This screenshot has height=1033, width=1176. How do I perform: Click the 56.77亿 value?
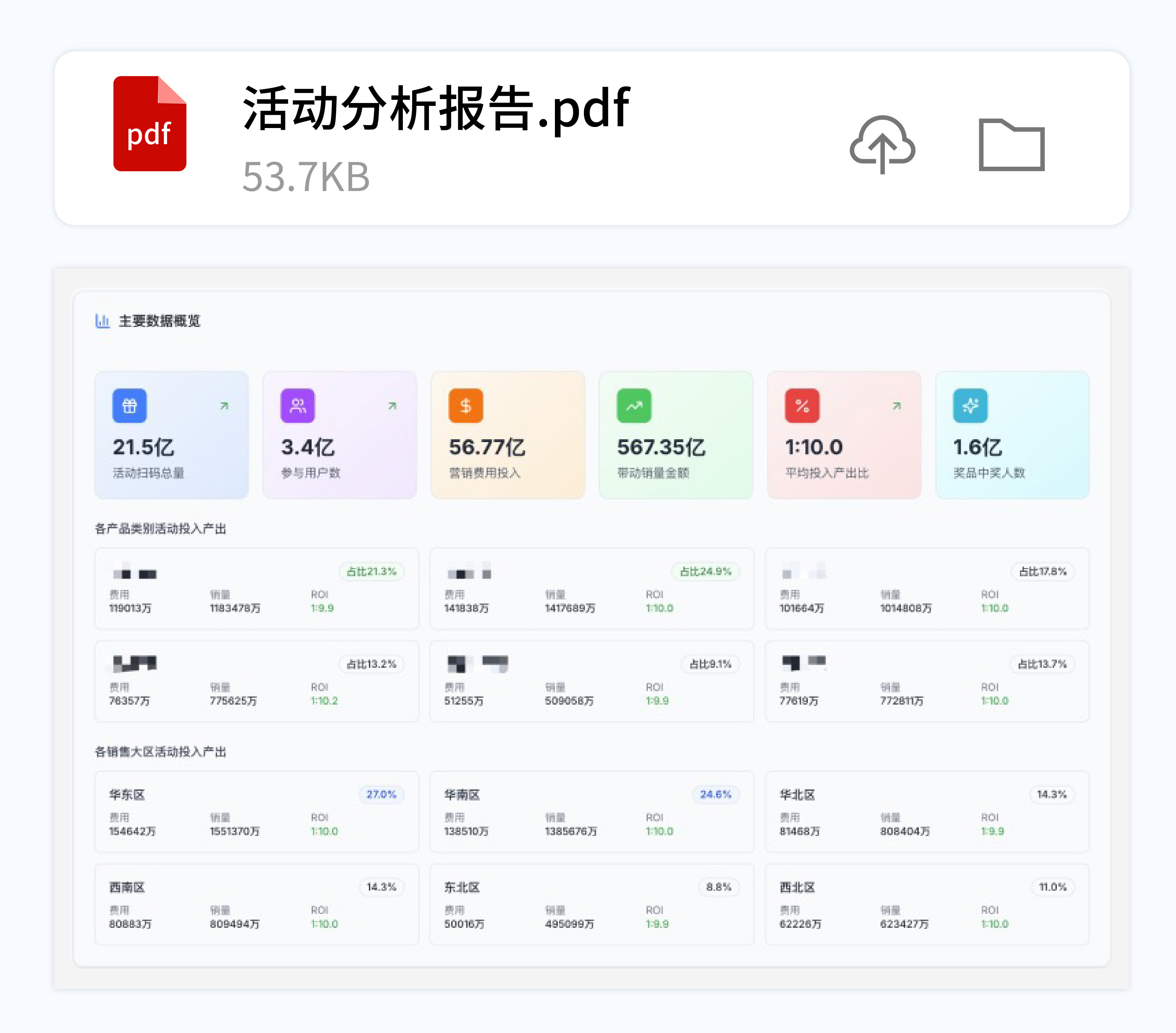click(x=487, y=447)
